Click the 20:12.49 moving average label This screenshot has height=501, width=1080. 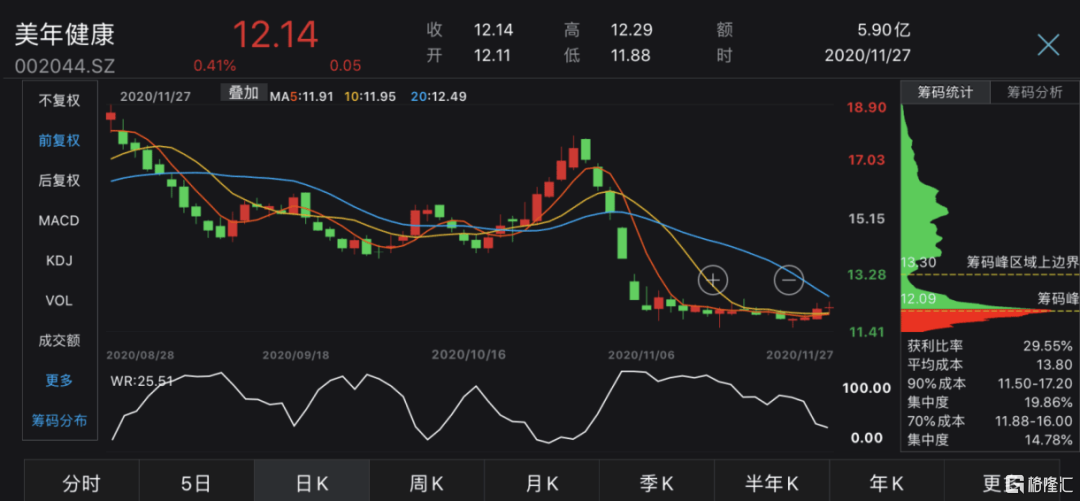tap(438, 96)
